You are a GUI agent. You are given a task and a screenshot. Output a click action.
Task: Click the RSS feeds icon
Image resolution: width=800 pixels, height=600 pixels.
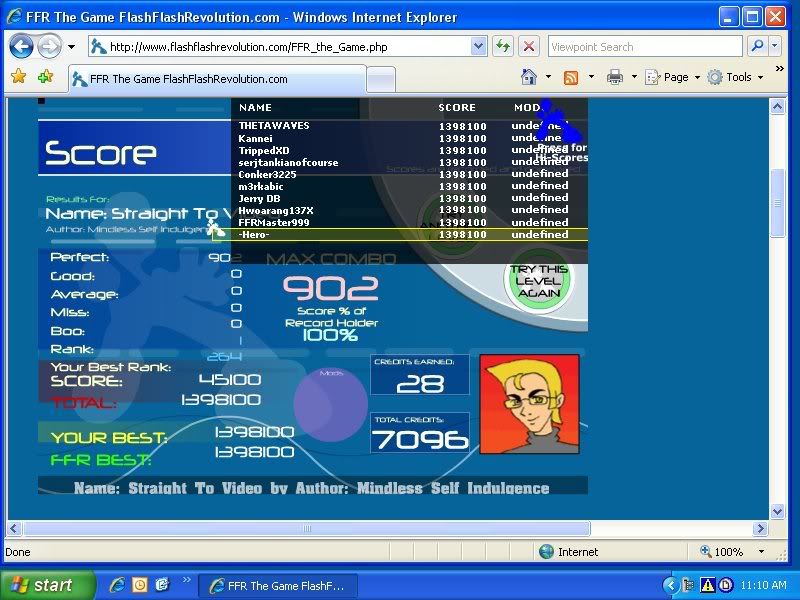click(x=571, y=77)
